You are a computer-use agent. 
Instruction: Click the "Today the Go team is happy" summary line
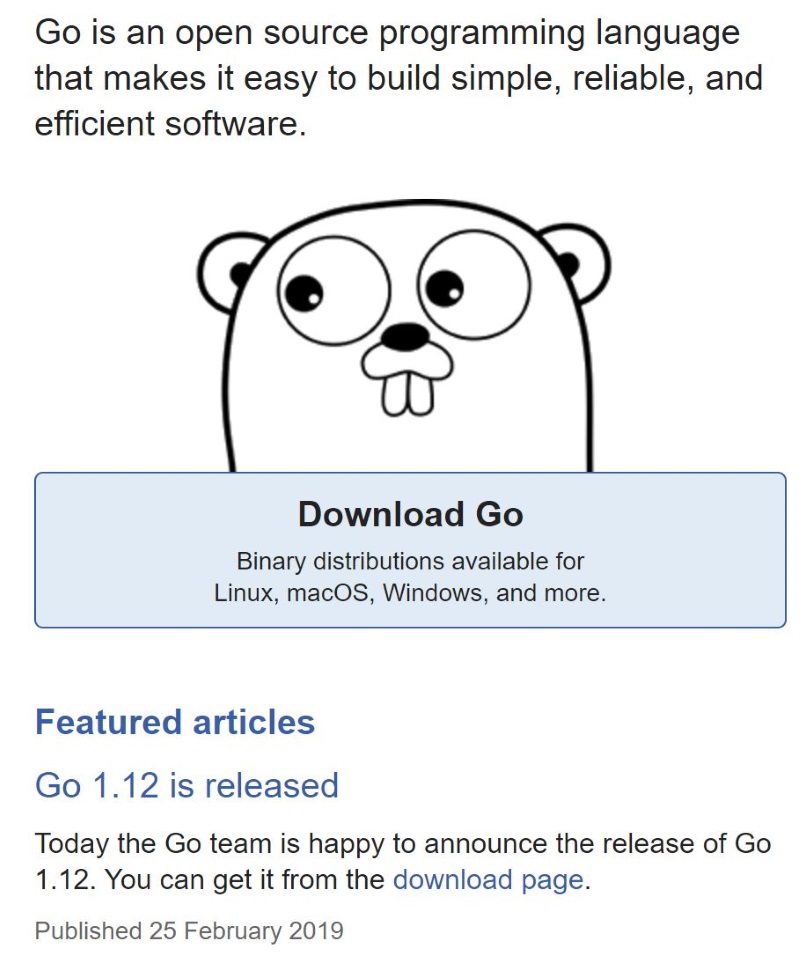tap(402, 843)
